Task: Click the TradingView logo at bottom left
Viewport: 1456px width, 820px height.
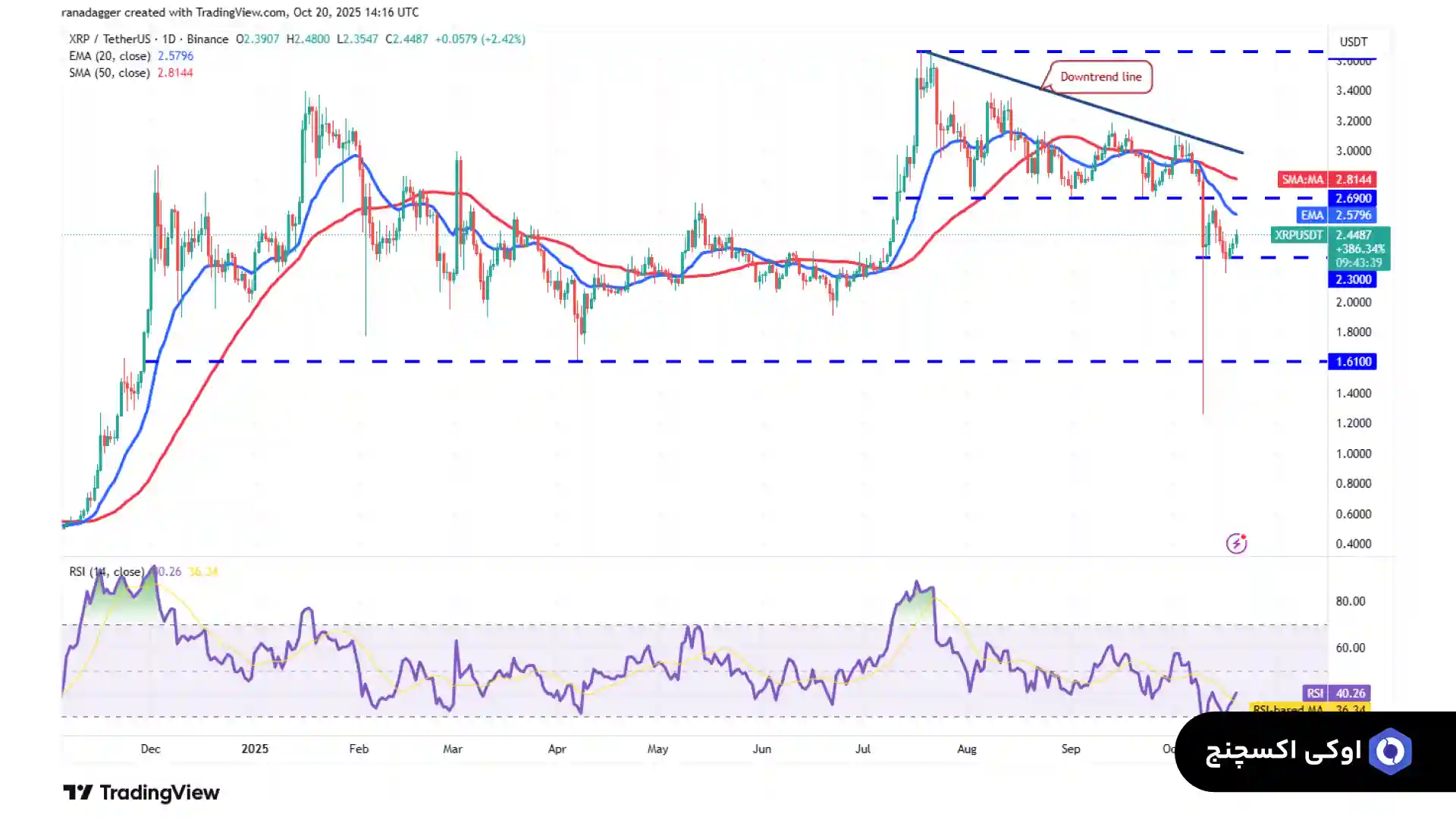Action: pos(141,793)
